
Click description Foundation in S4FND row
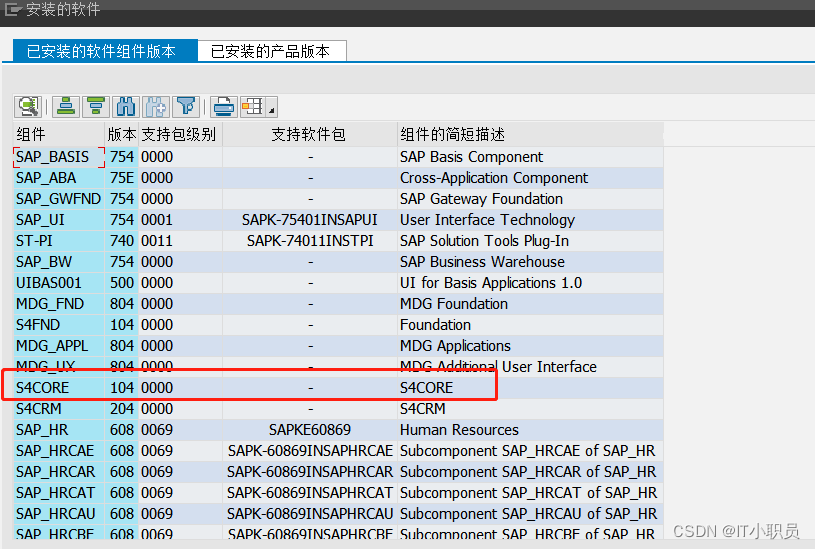436,325
